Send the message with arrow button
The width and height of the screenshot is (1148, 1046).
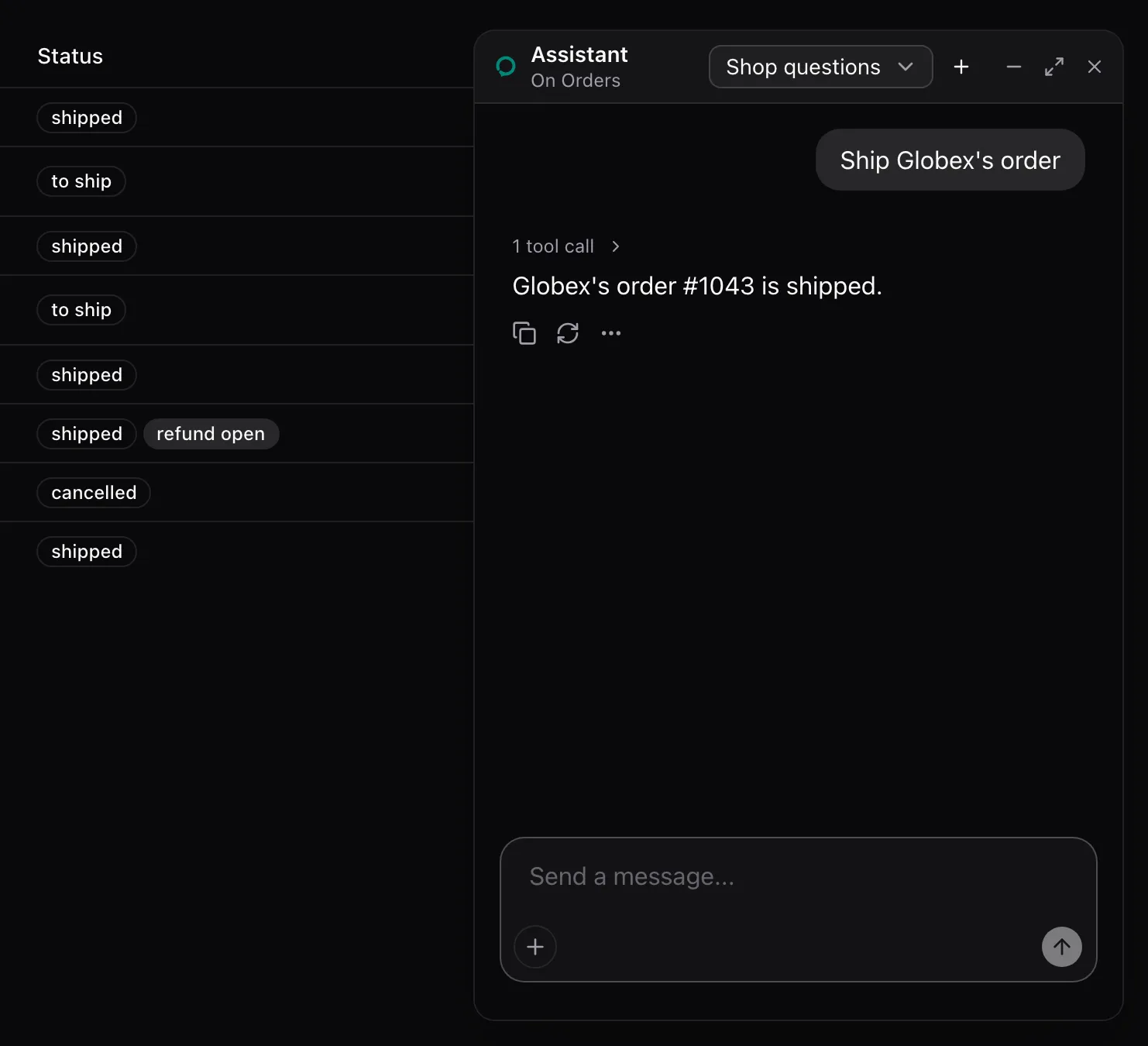pyautogui.click(x=1062, y=947)
